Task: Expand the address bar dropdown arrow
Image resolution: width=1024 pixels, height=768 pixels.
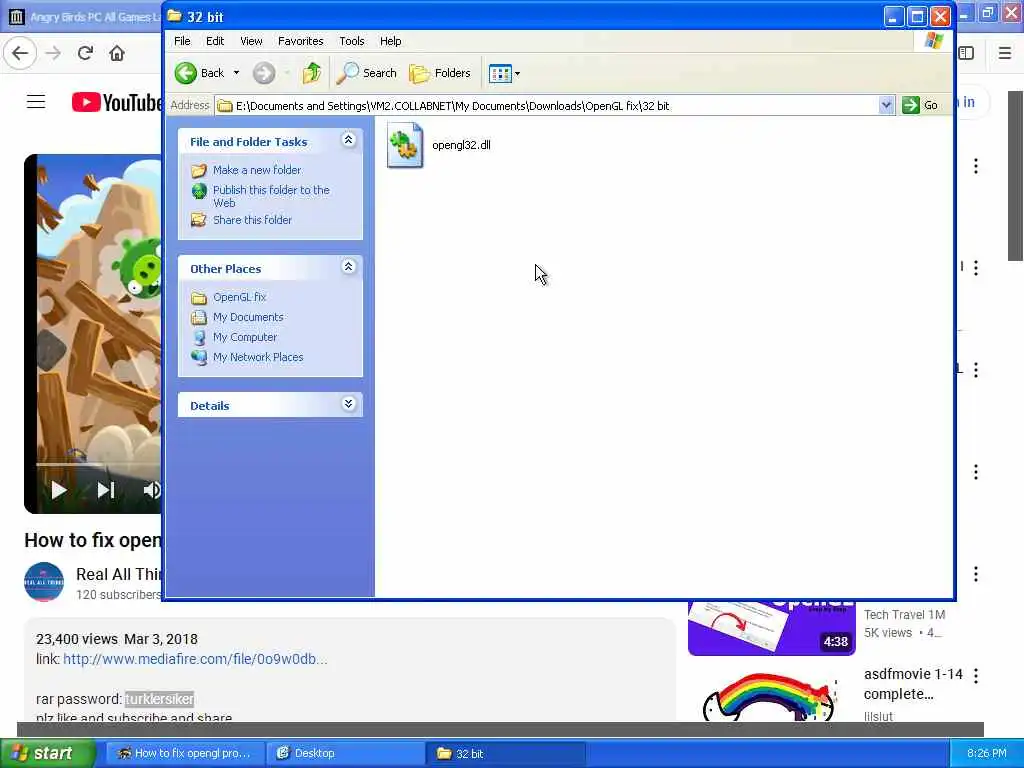Action: [886, 105]
